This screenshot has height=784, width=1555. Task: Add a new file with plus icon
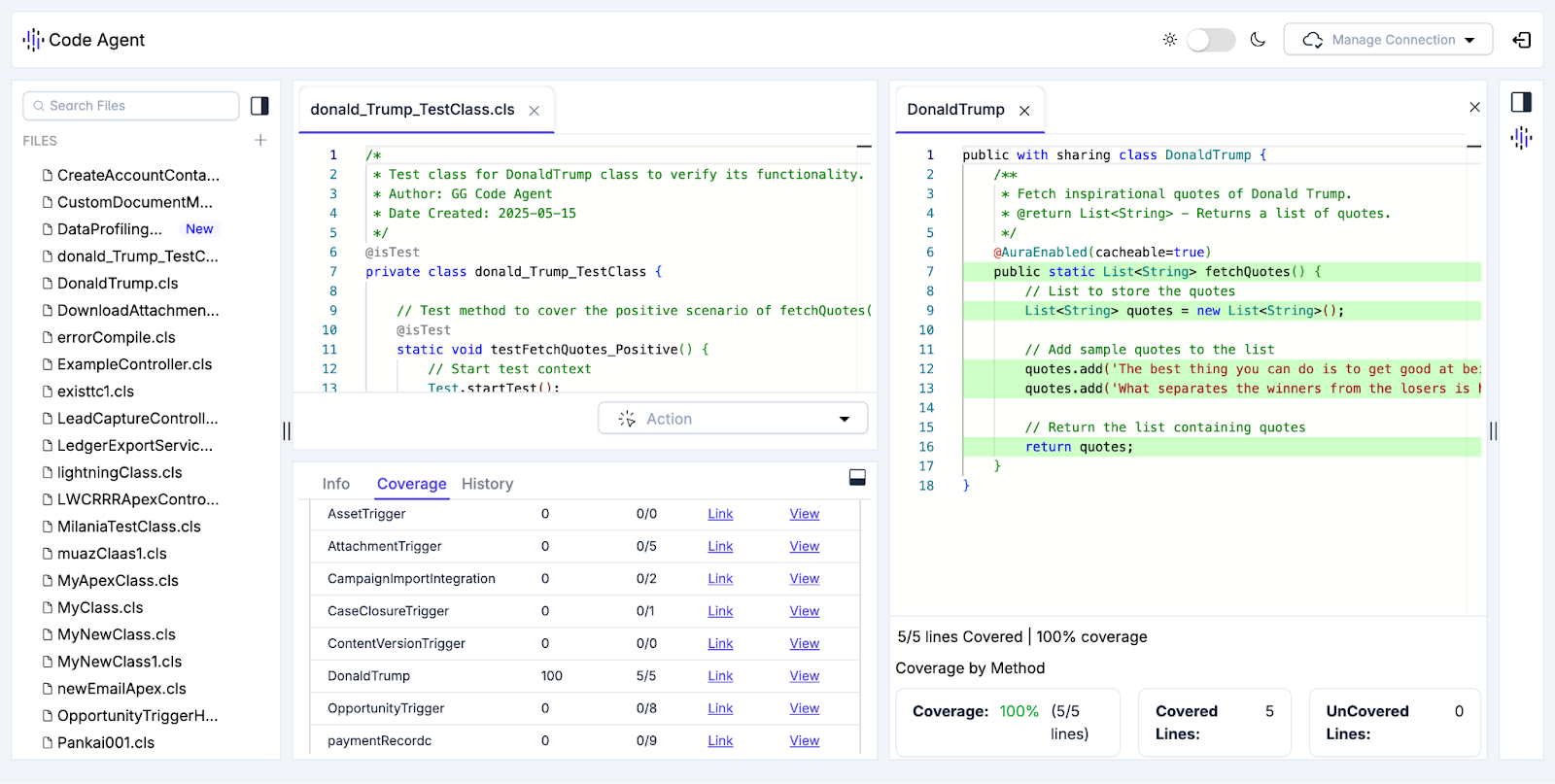coord(260,140)
